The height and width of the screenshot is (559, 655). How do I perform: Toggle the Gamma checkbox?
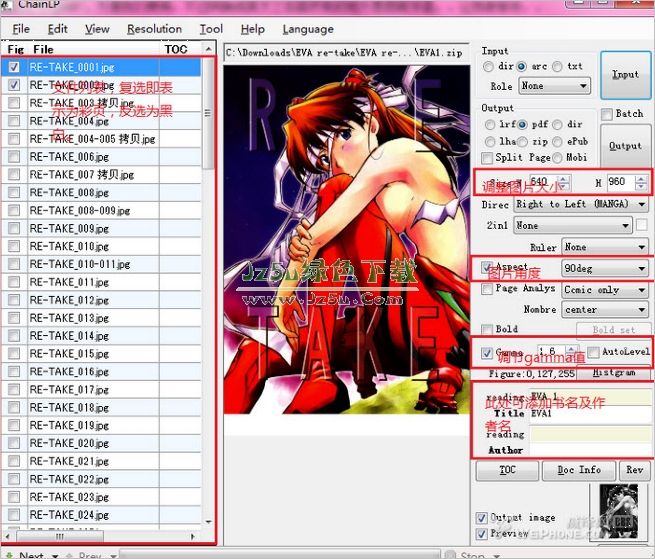[487, 353]
